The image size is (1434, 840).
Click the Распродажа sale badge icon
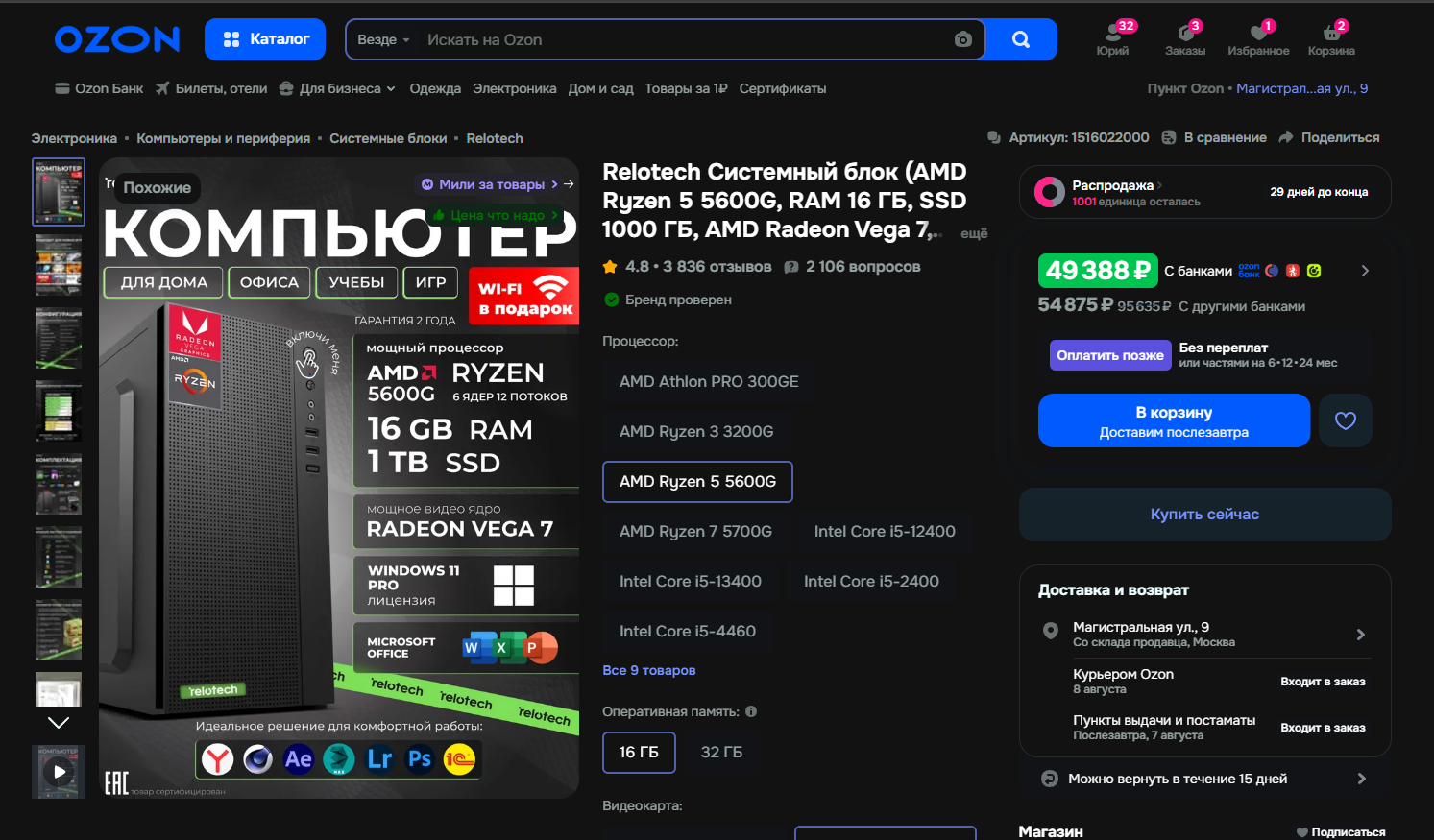[1050, 192]
